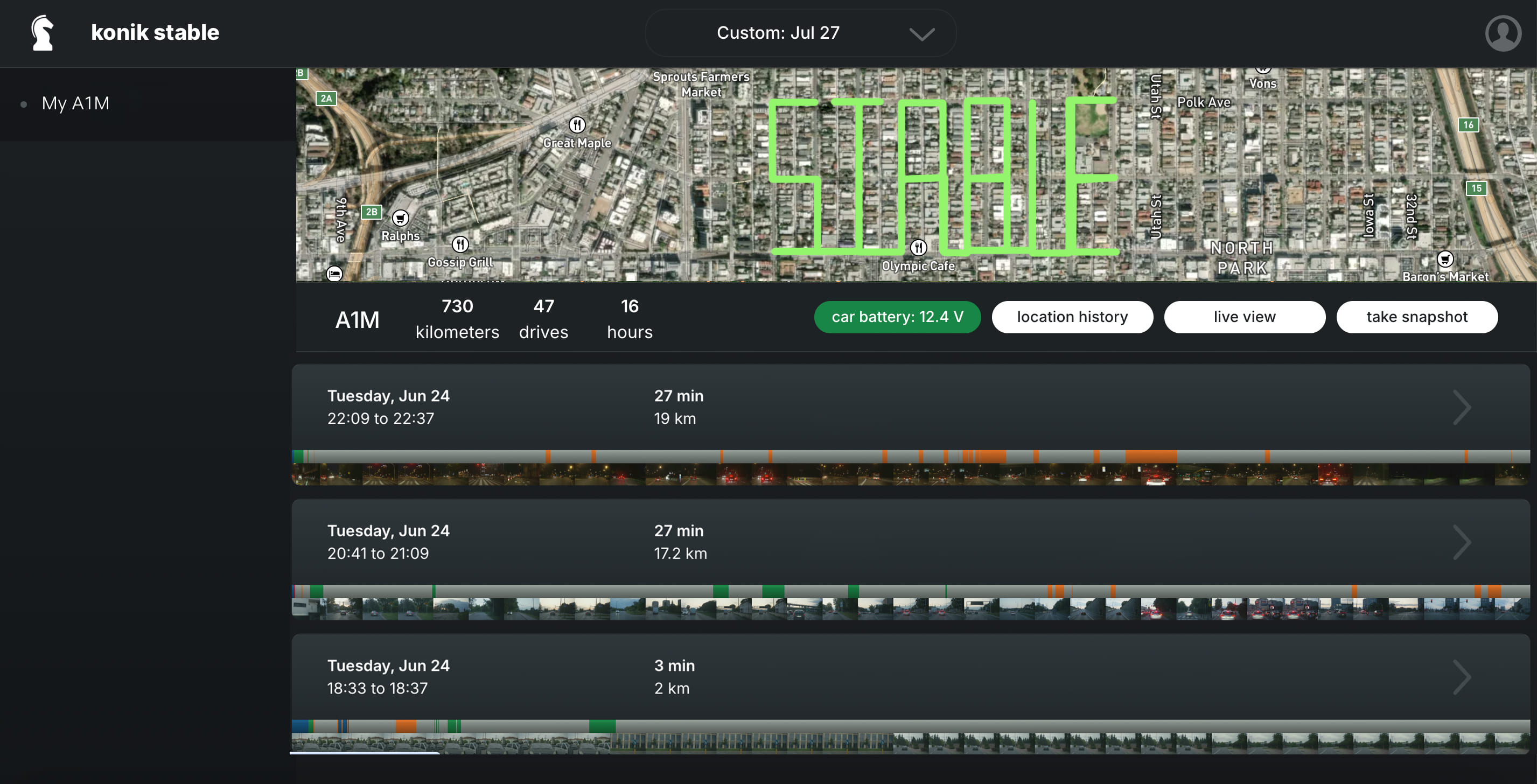
Task: Click the hotel bed map marker
Action: [335, 274]
